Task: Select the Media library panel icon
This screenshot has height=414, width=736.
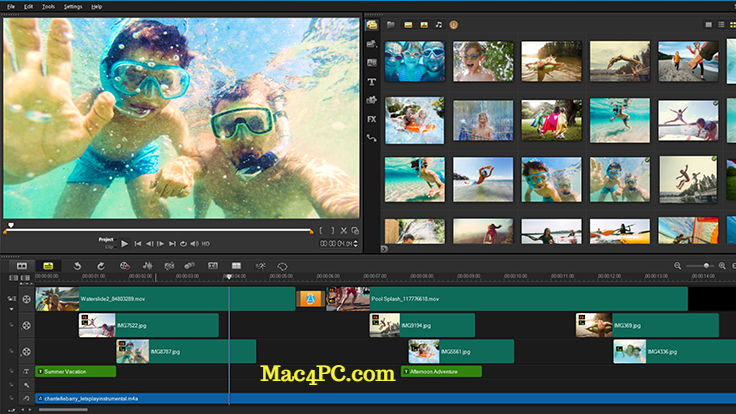Action: click(372, 25)
